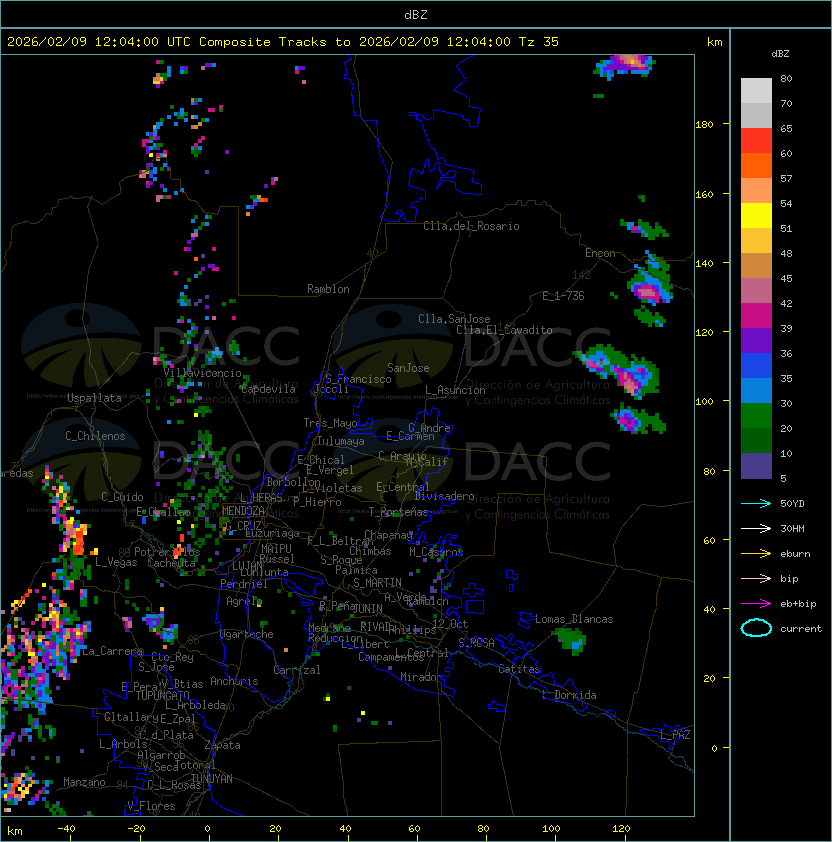This screenshot has height=842, width=832.
Task: Click the 'Mirador' map label
Action: 422,677
